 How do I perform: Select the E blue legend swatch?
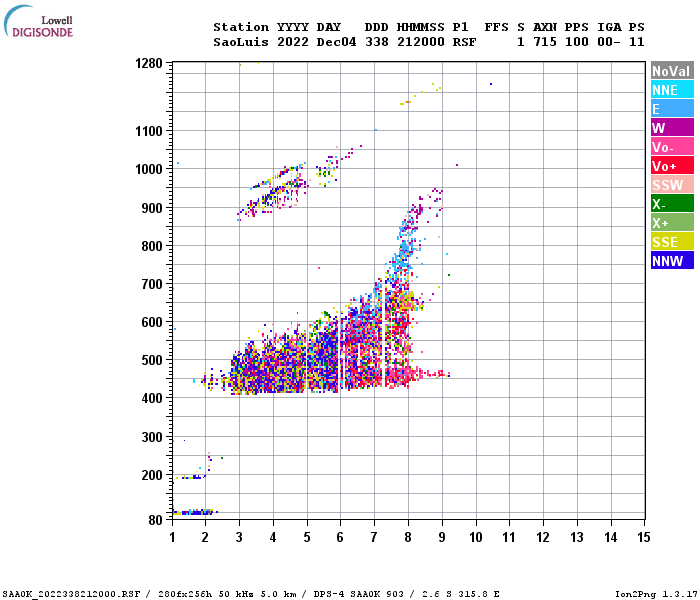tap(672, 109)
